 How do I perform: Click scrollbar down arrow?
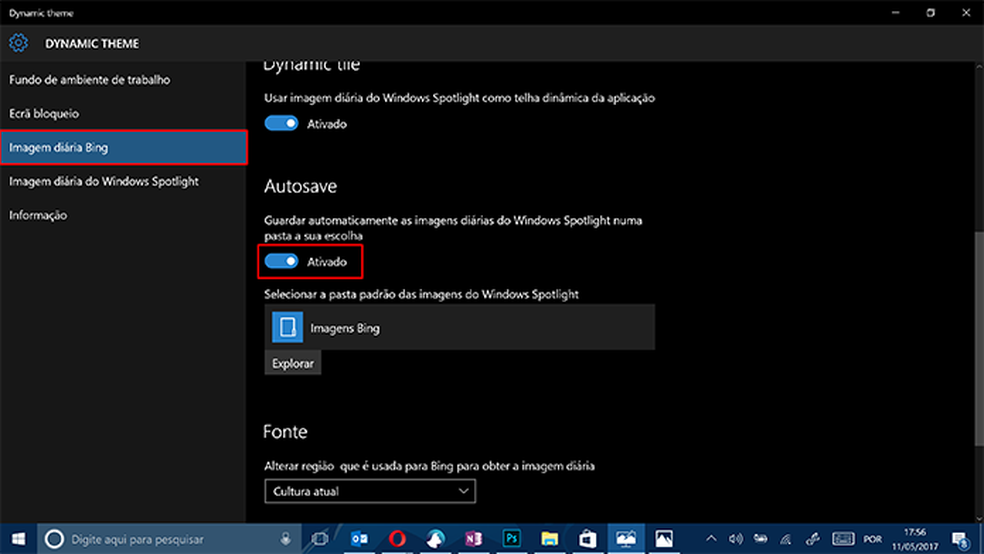tap(979, 518)
